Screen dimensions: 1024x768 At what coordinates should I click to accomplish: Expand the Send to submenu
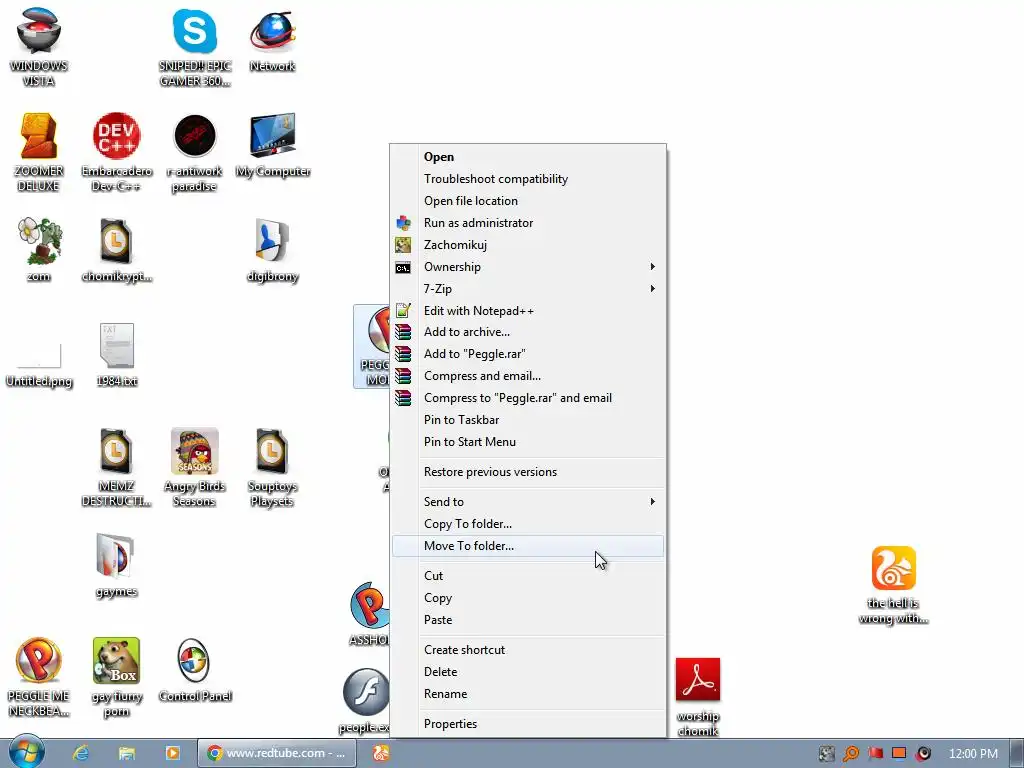point(528,502)
